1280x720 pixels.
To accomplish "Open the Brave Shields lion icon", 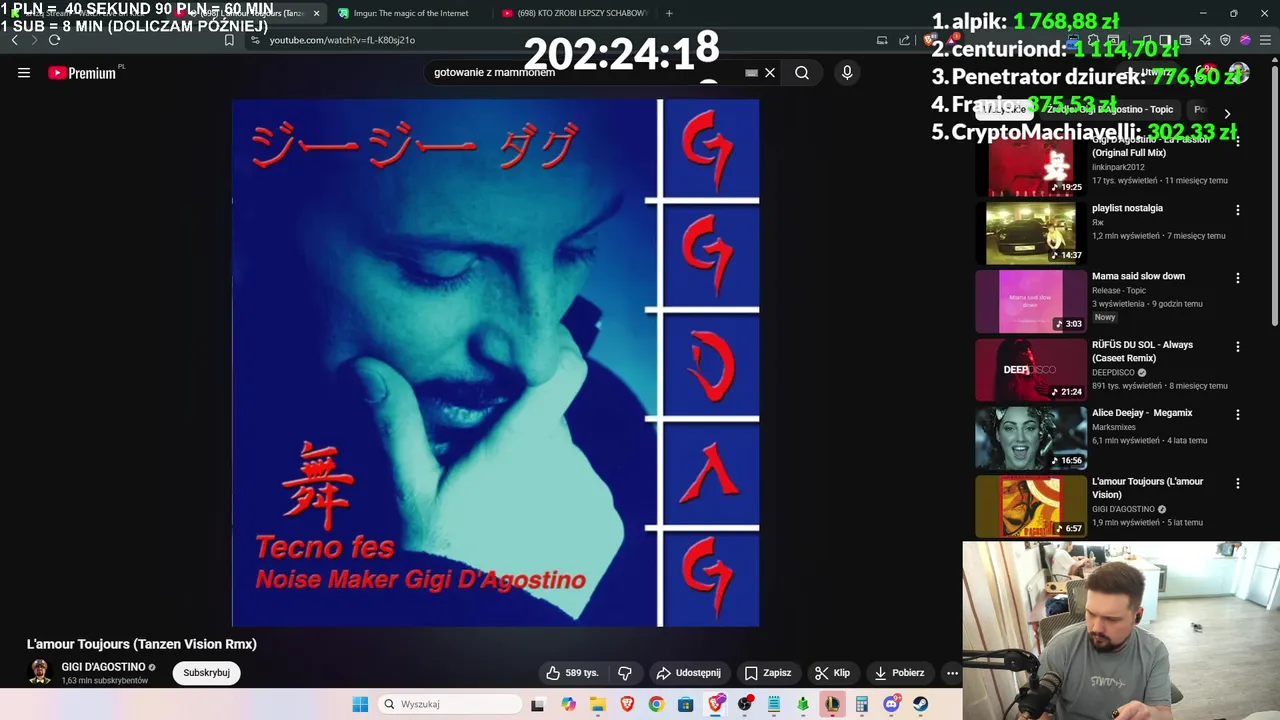I will pos(929,40).
